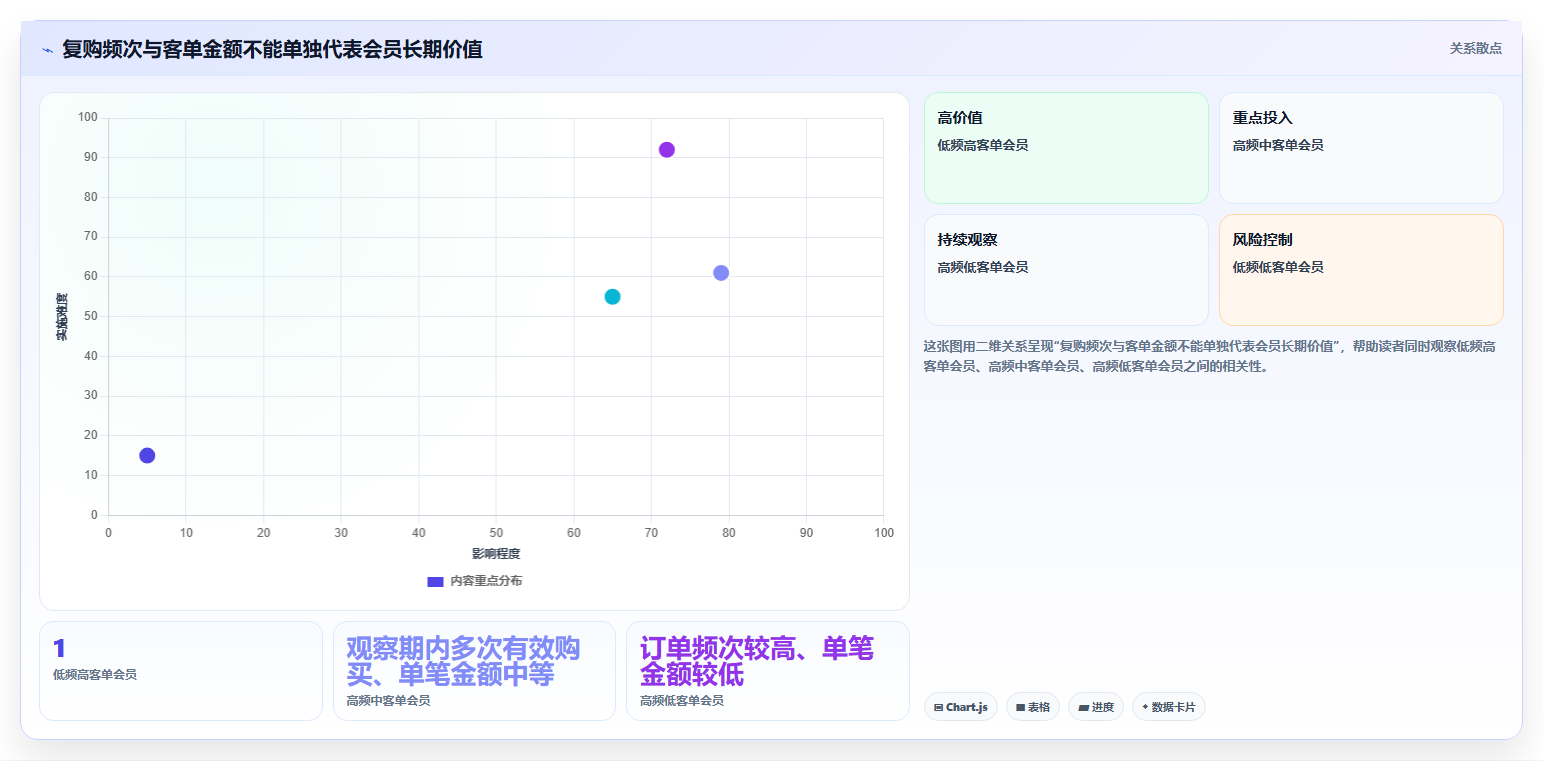Viewport: 1543px width, 761px height.
Task: Click the page title 复购频次与客单金额
Action: [272, 49]
